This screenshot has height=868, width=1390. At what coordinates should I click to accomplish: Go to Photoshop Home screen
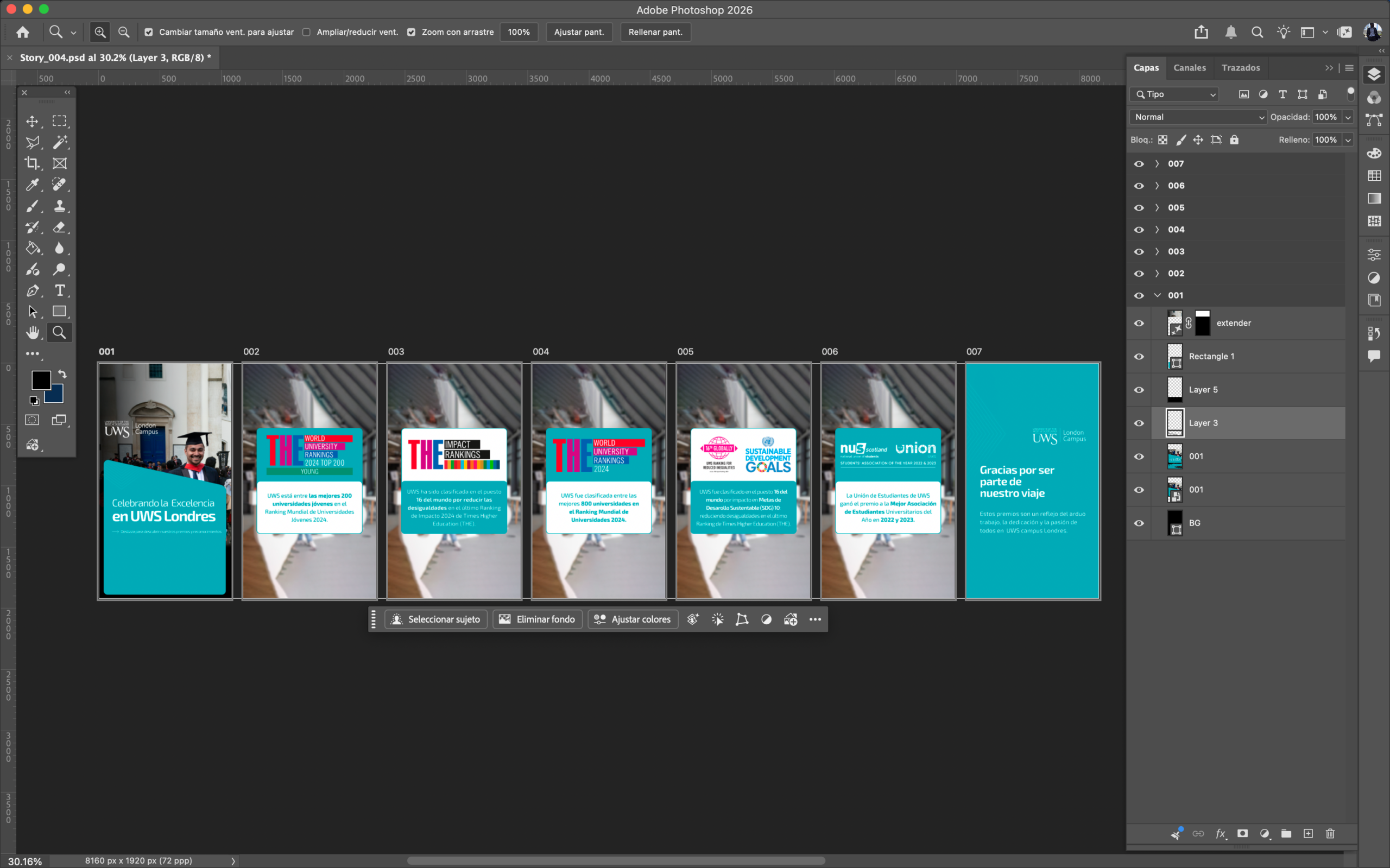tap(22, 32)
